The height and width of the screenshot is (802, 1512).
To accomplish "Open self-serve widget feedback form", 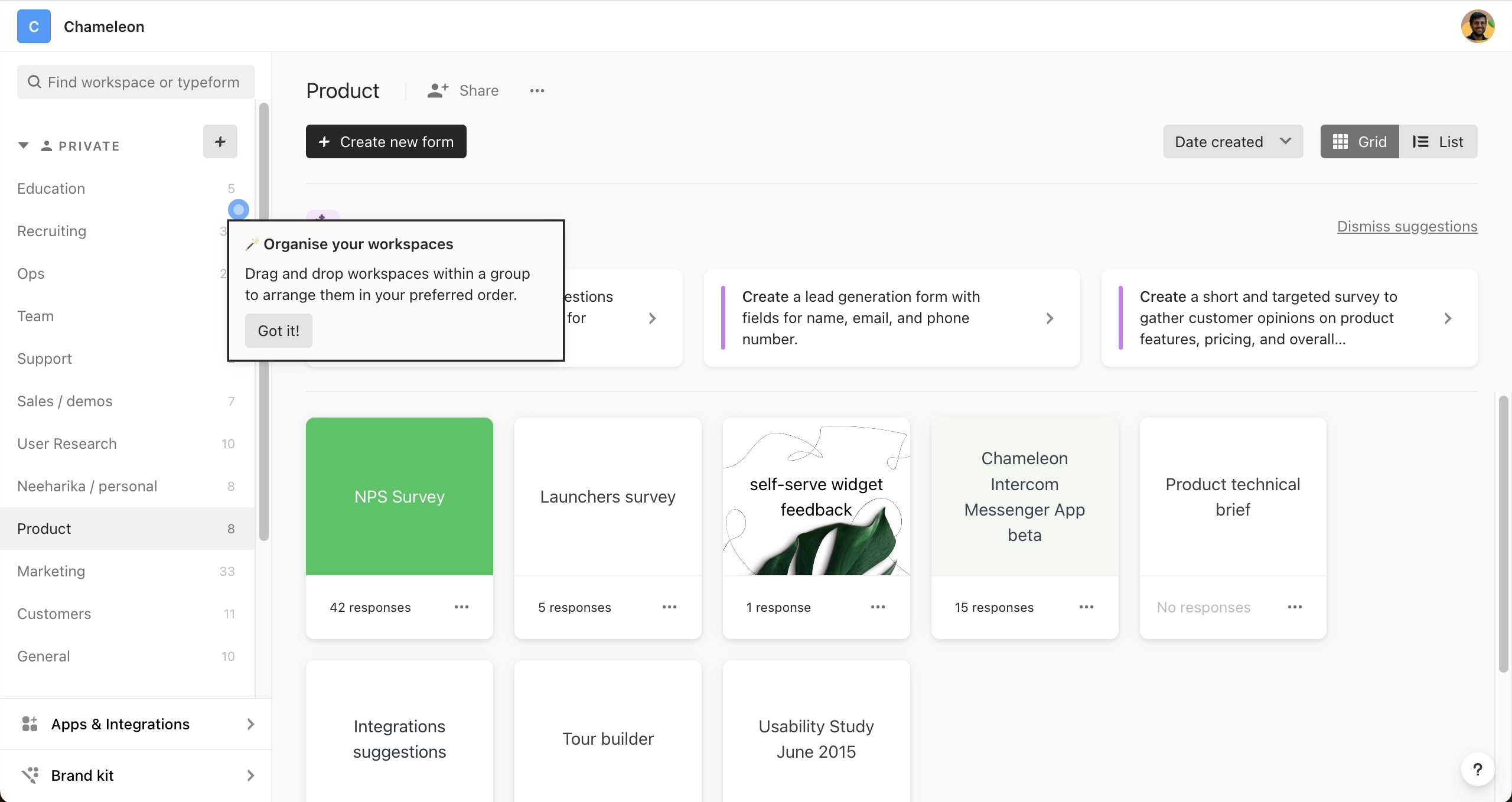I will (816, 497).
